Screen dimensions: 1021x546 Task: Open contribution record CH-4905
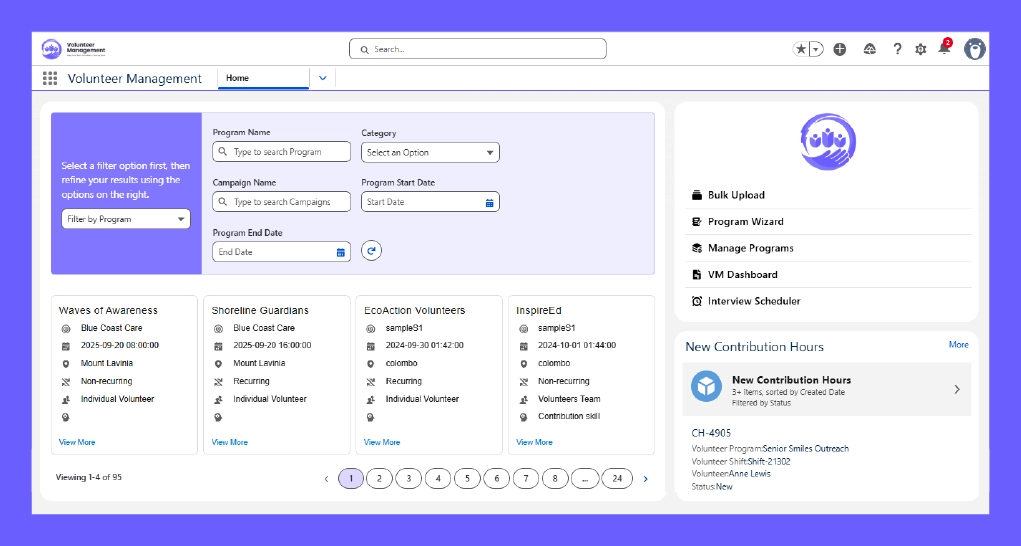(x=711, y=433)
